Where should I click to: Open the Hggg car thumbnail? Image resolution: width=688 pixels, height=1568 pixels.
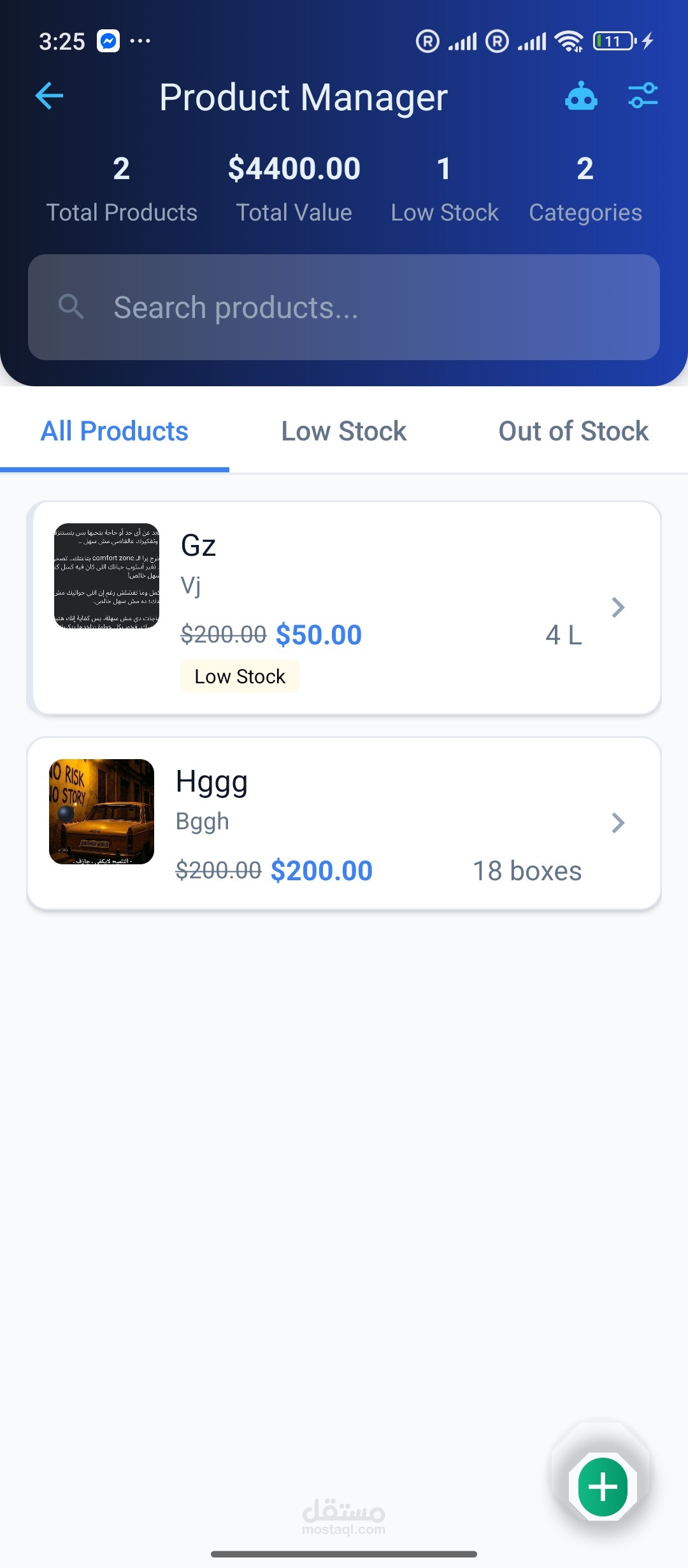[102, 811]
